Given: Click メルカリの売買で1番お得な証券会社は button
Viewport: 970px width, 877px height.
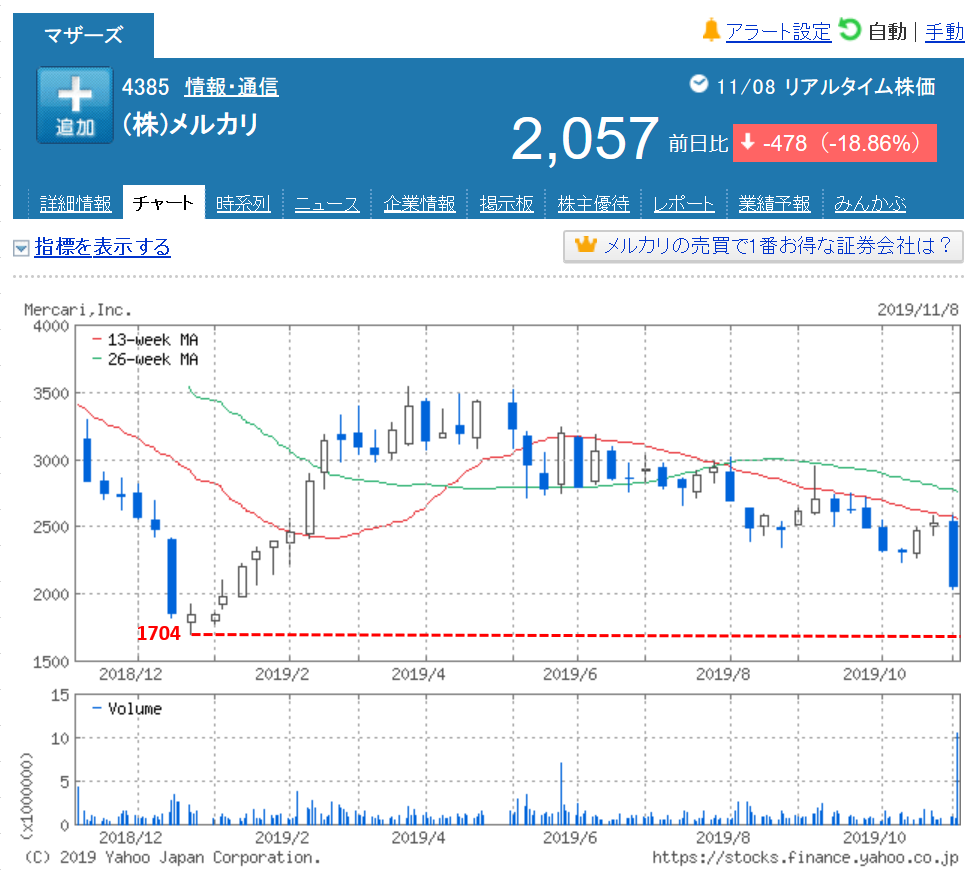Looking at the screenshot, I should click(763, 246).
